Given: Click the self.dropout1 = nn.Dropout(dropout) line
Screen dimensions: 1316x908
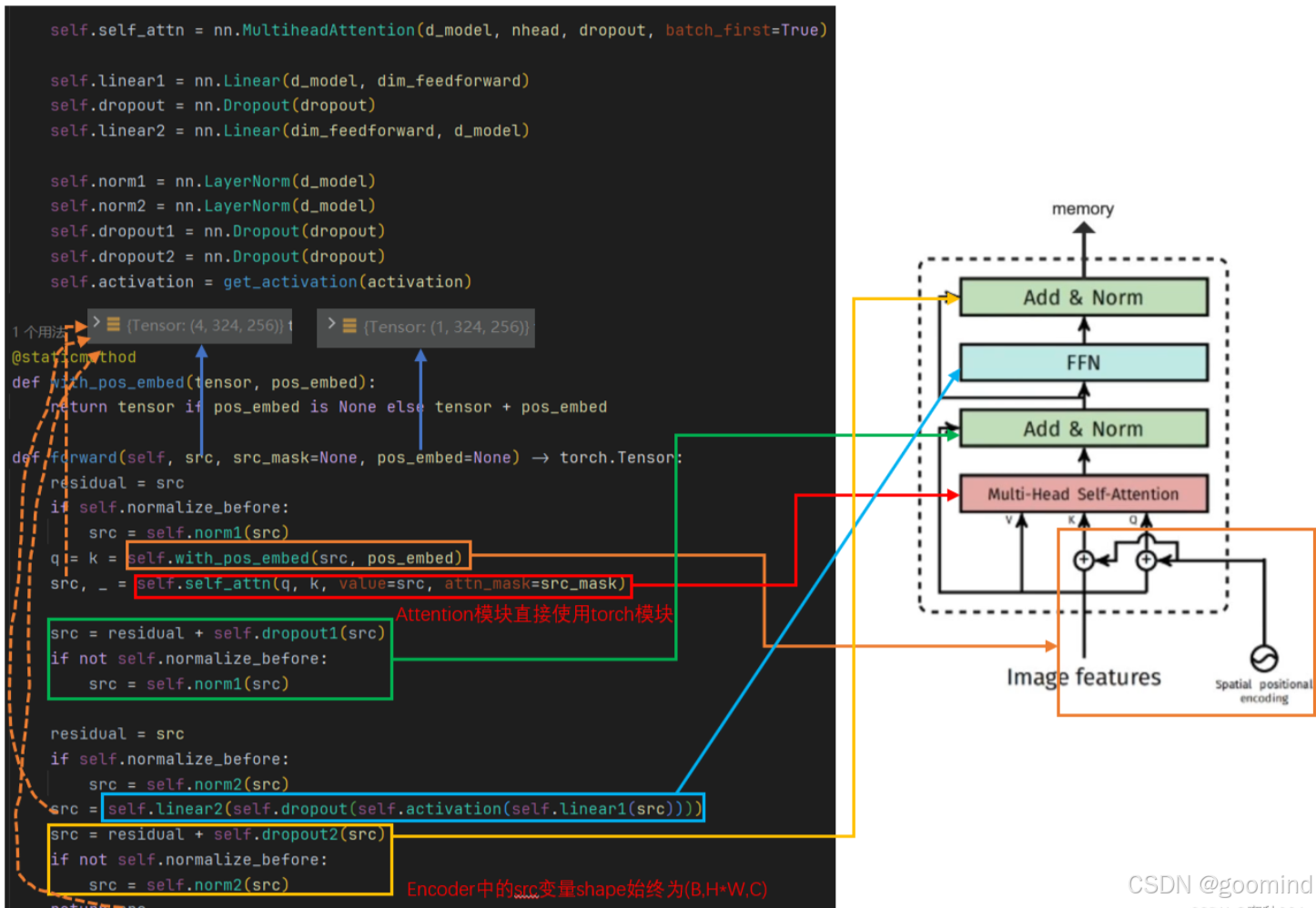Looking at the screenshot, I should tap(218, 231).
